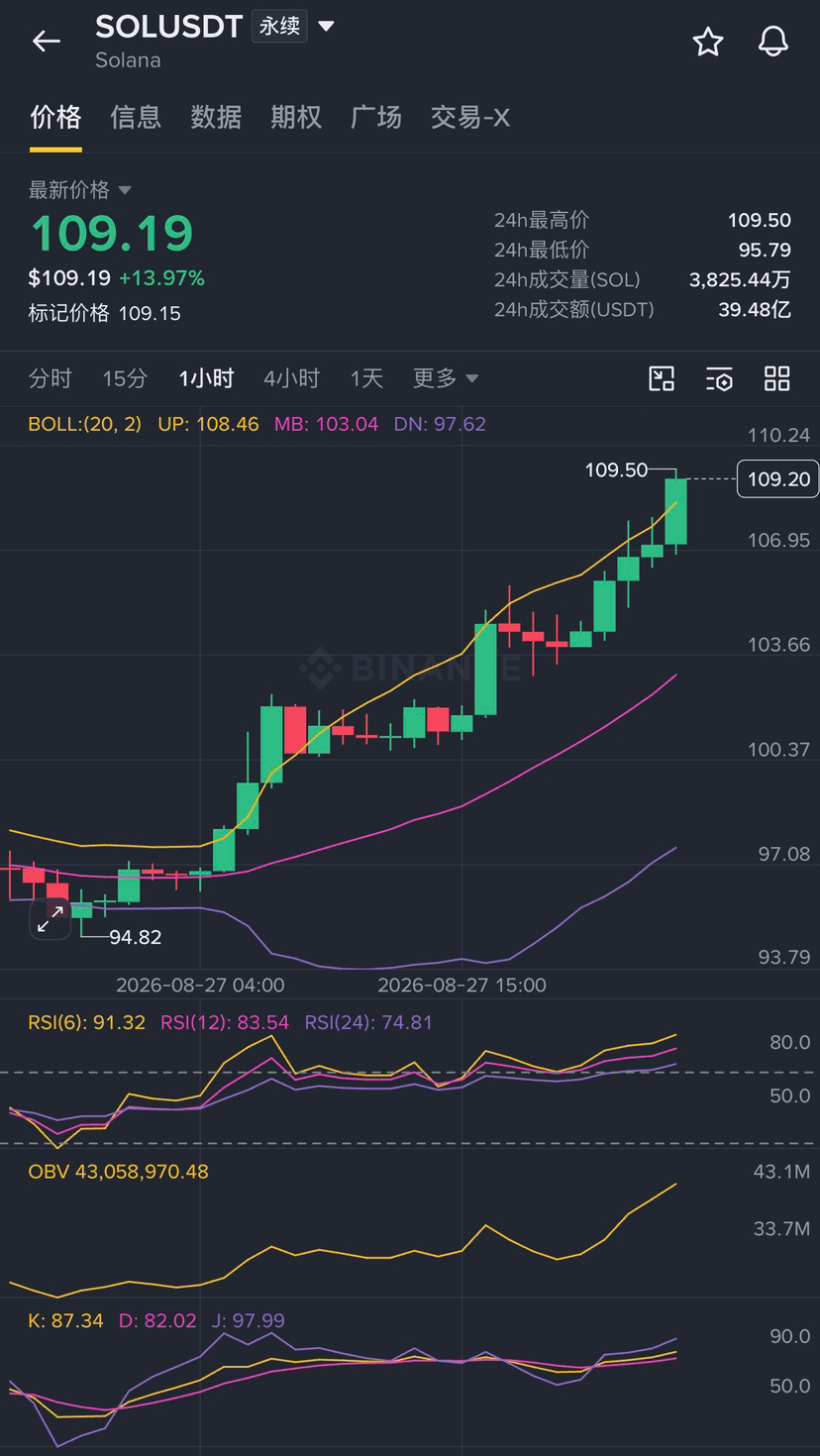Tap 24h成交量(SOL) value 3,825.44万
The width and height of the screenshot is (820, 1456).
click(740, 280)
